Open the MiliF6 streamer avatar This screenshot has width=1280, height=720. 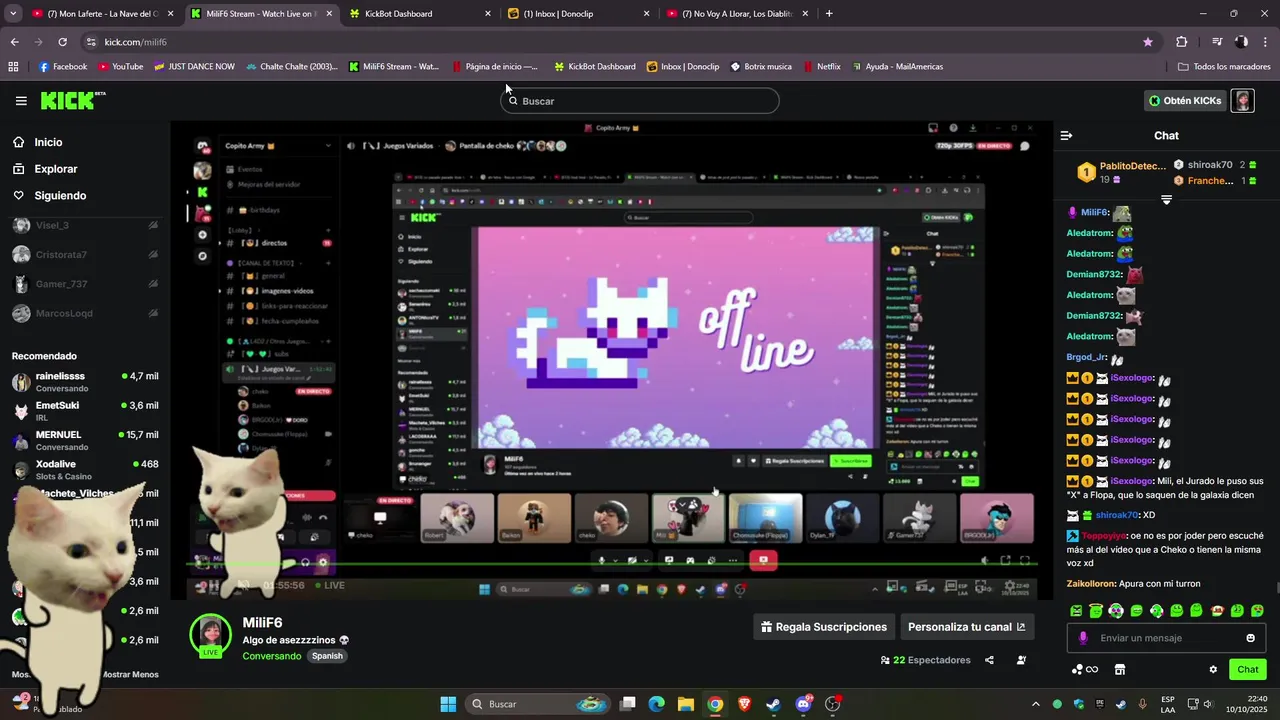coord(210,635)
